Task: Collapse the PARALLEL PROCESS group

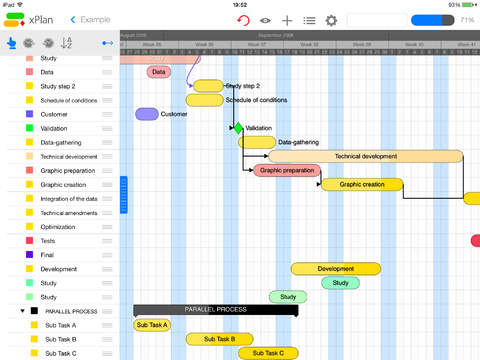Action: coord(22,311)
